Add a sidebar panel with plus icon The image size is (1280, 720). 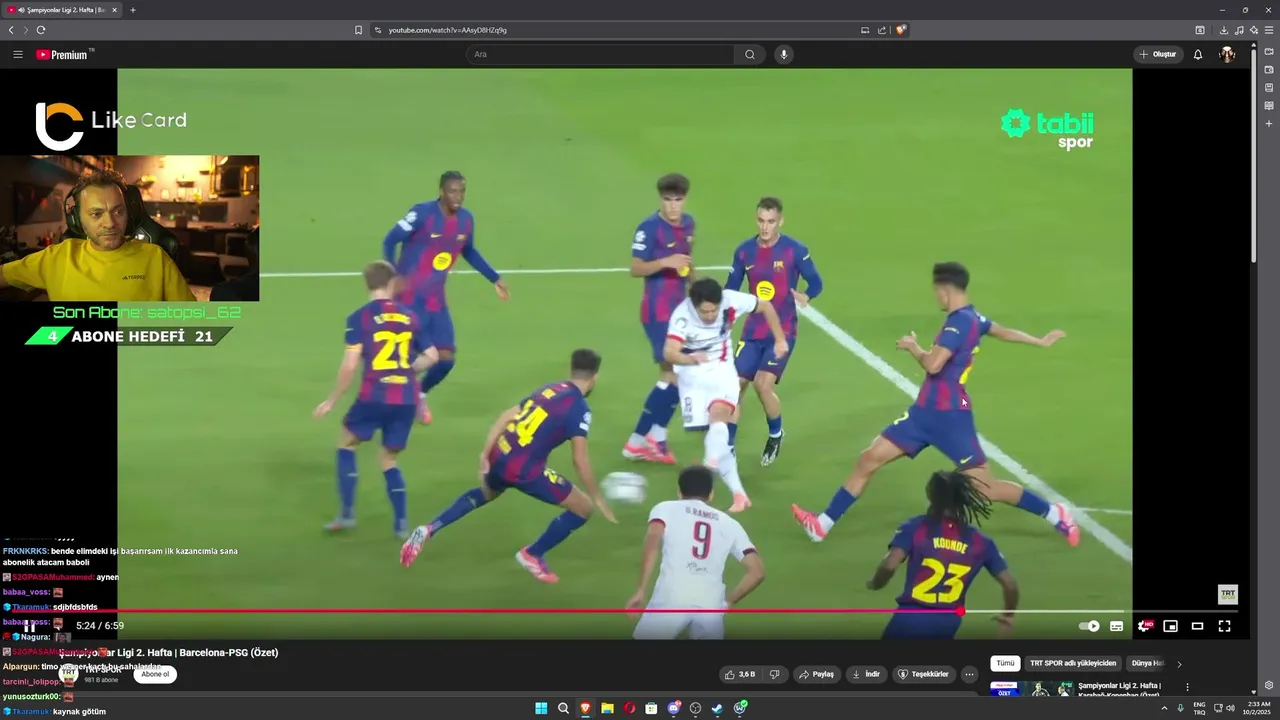tap(1269, 123)
